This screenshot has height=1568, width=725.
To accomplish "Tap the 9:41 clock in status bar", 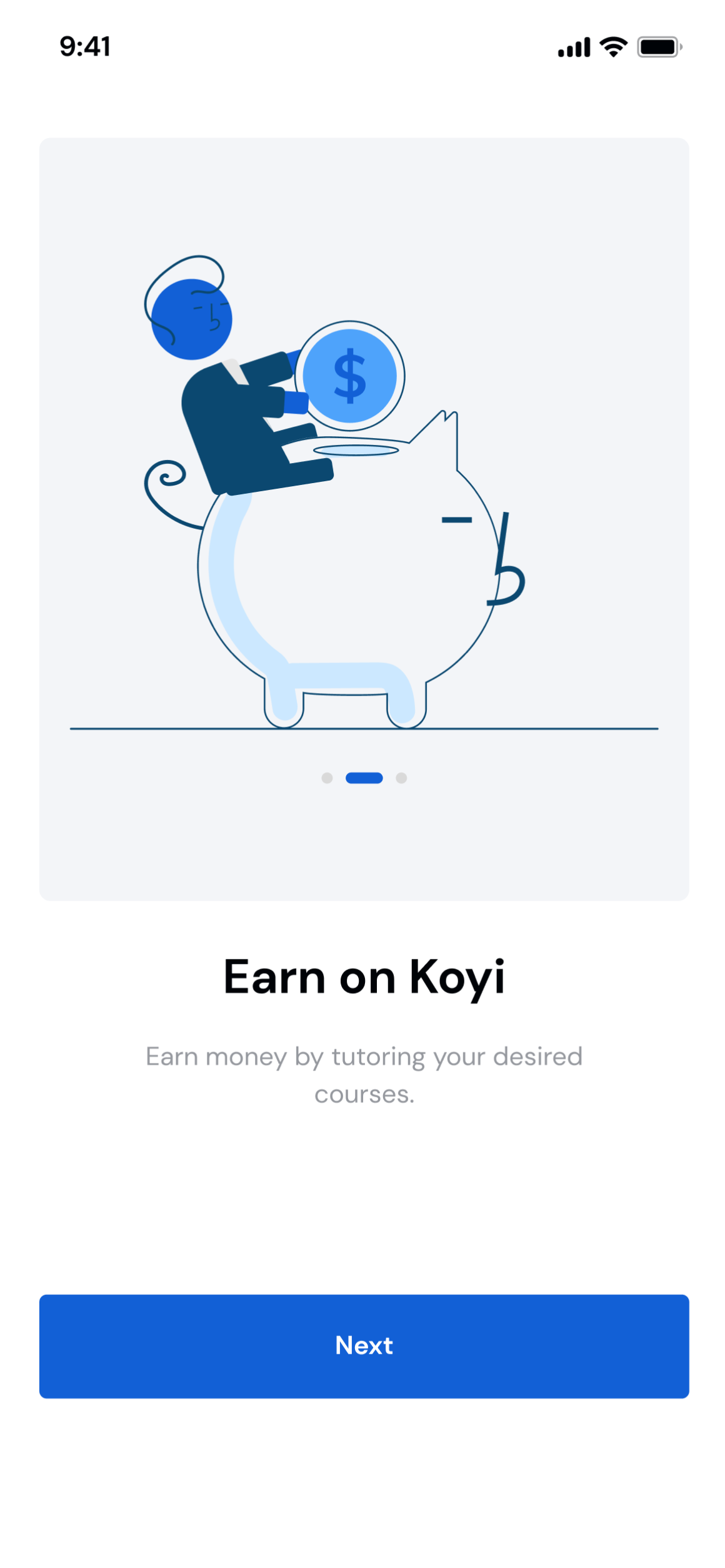I will (x=85, y=47).
